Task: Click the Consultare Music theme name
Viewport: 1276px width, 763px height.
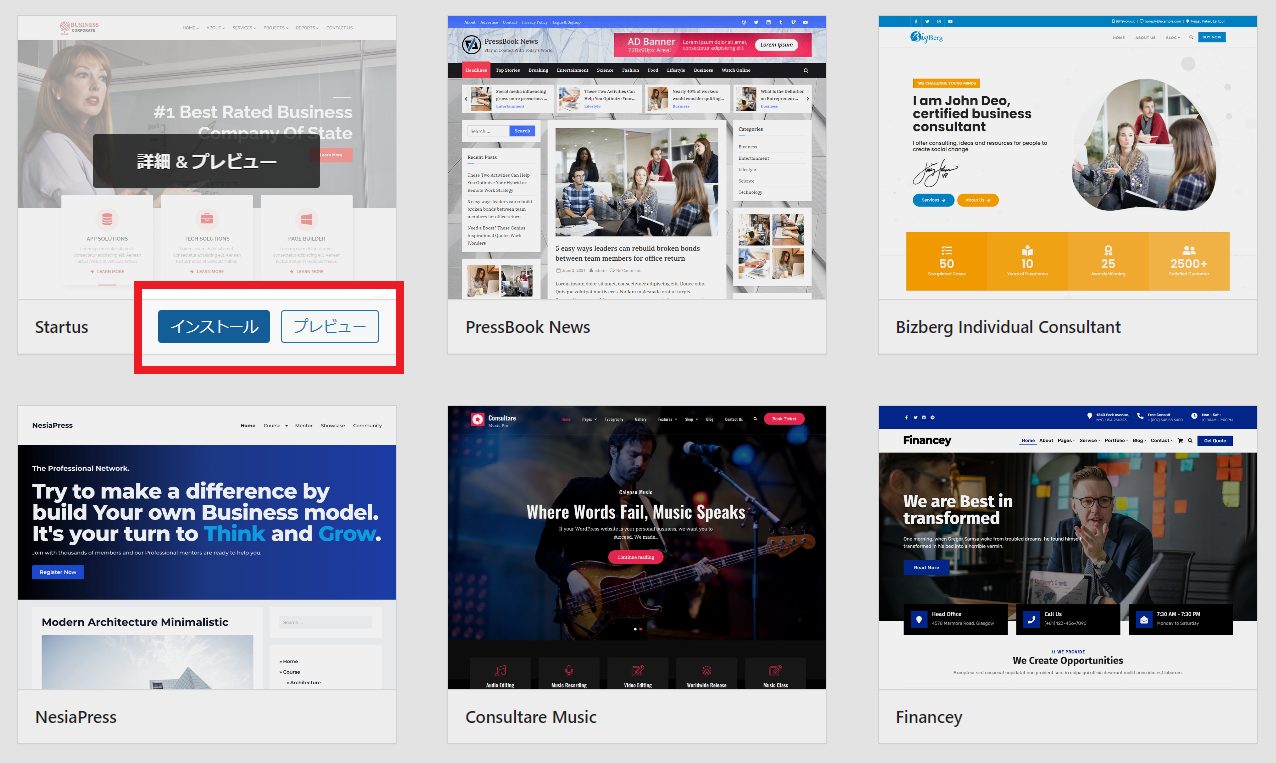Action: [x=531, y=717]
